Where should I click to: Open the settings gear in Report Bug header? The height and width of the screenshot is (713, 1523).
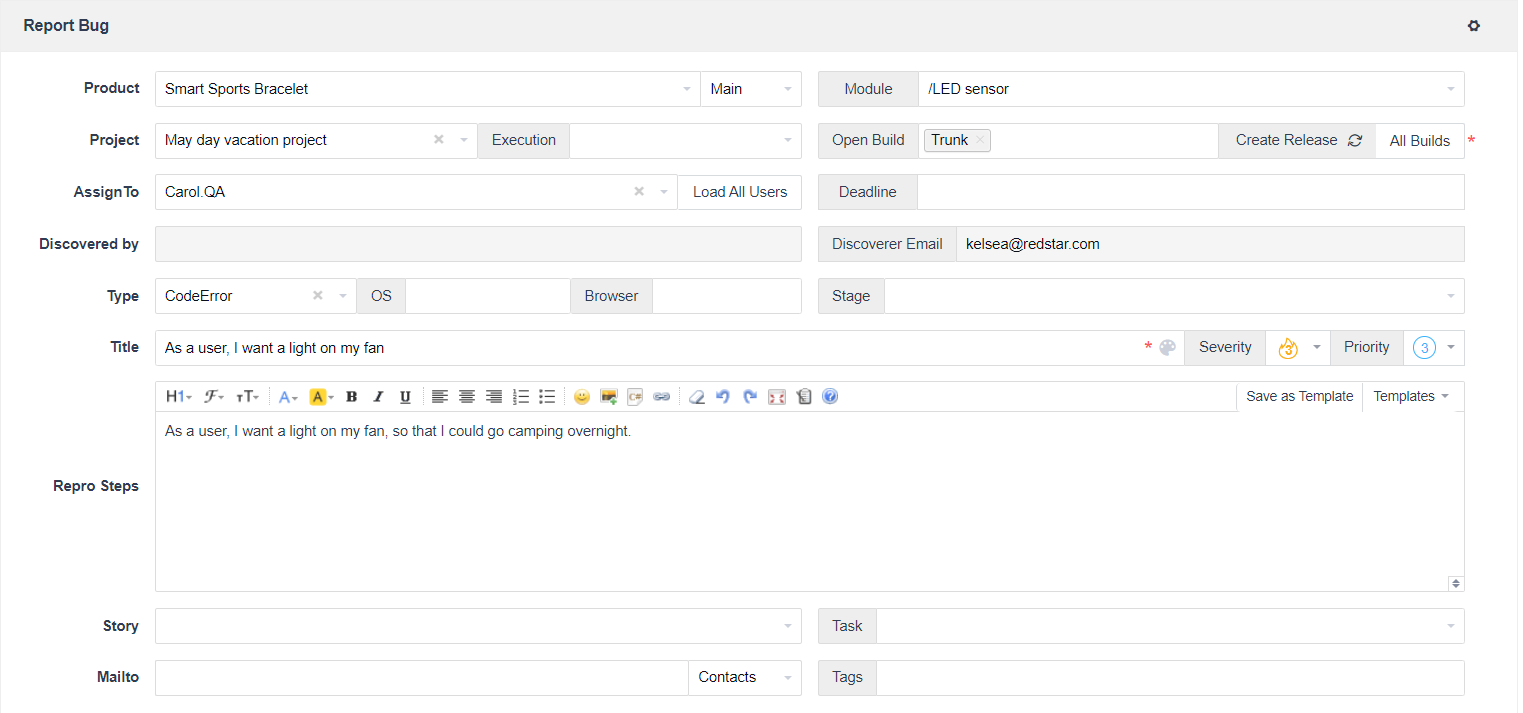point(1473,26)
